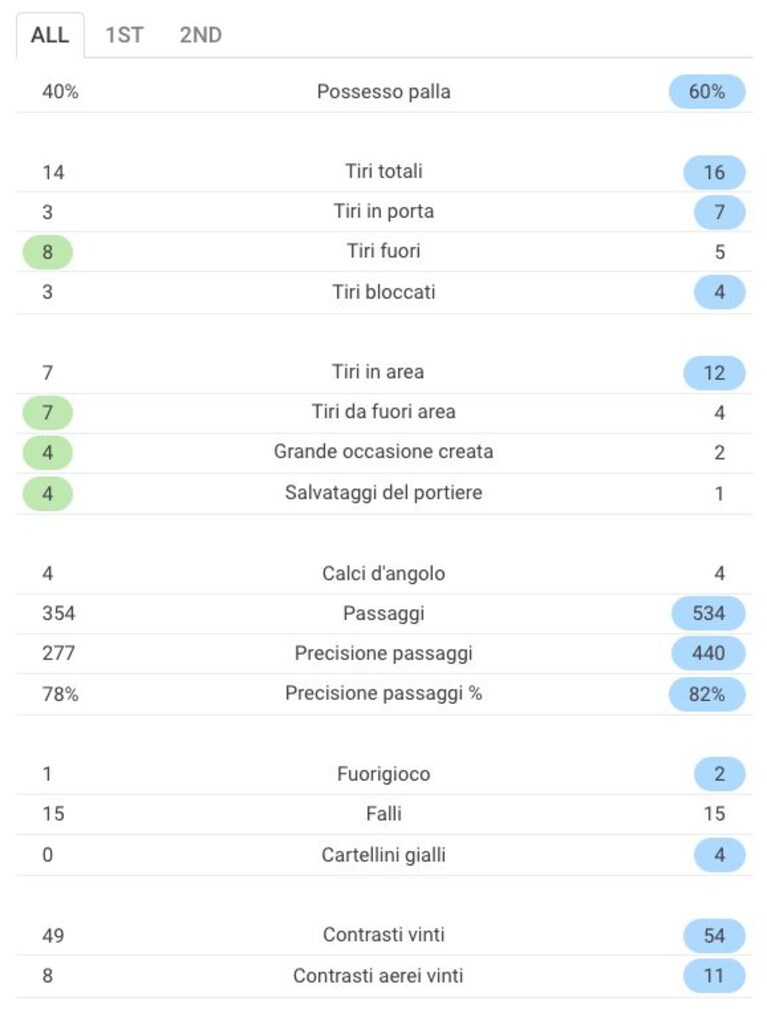This screenshot has height=1009, width=767.
Task: Click the Tiri in area 12 badge
Action: pos(714,373)
